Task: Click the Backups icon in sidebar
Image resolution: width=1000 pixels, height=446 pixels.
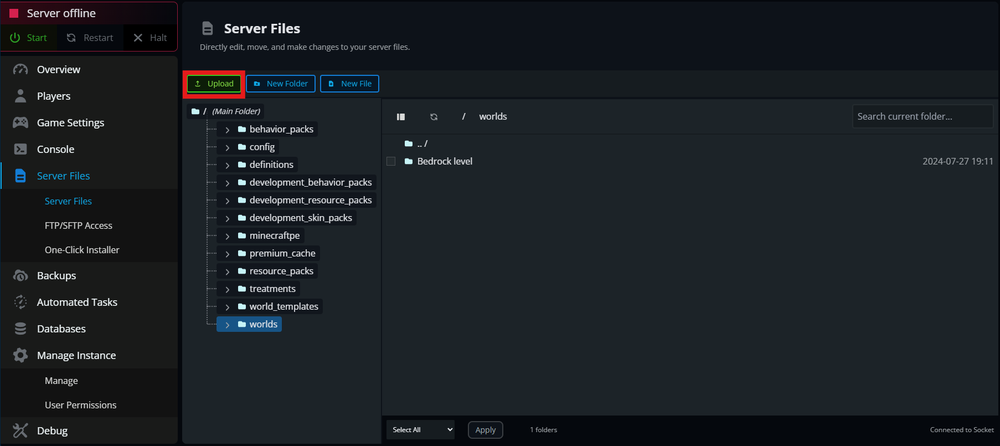Action: click(x=20, y=276)
